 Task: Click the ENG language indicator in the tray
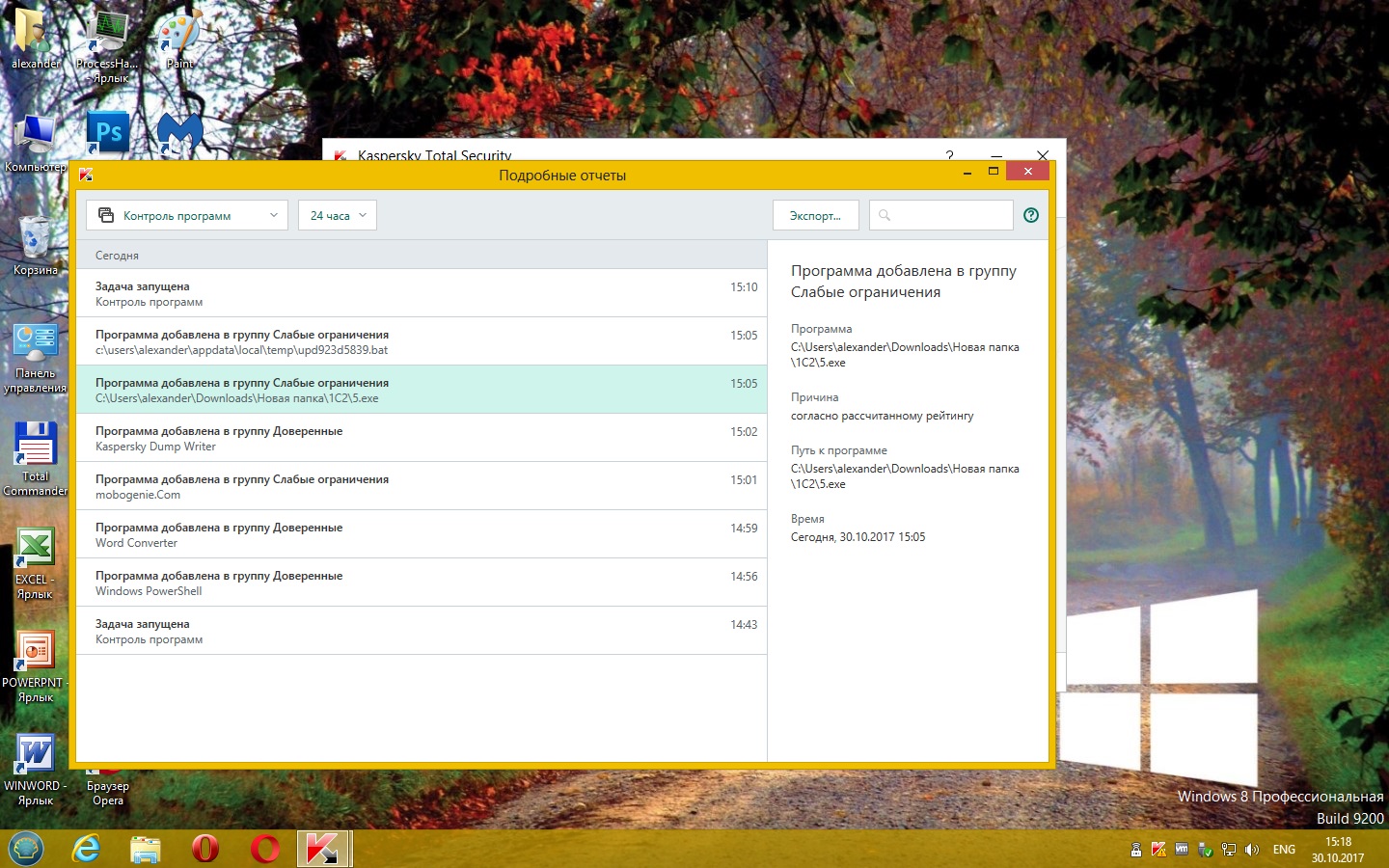pos(1284,850)
